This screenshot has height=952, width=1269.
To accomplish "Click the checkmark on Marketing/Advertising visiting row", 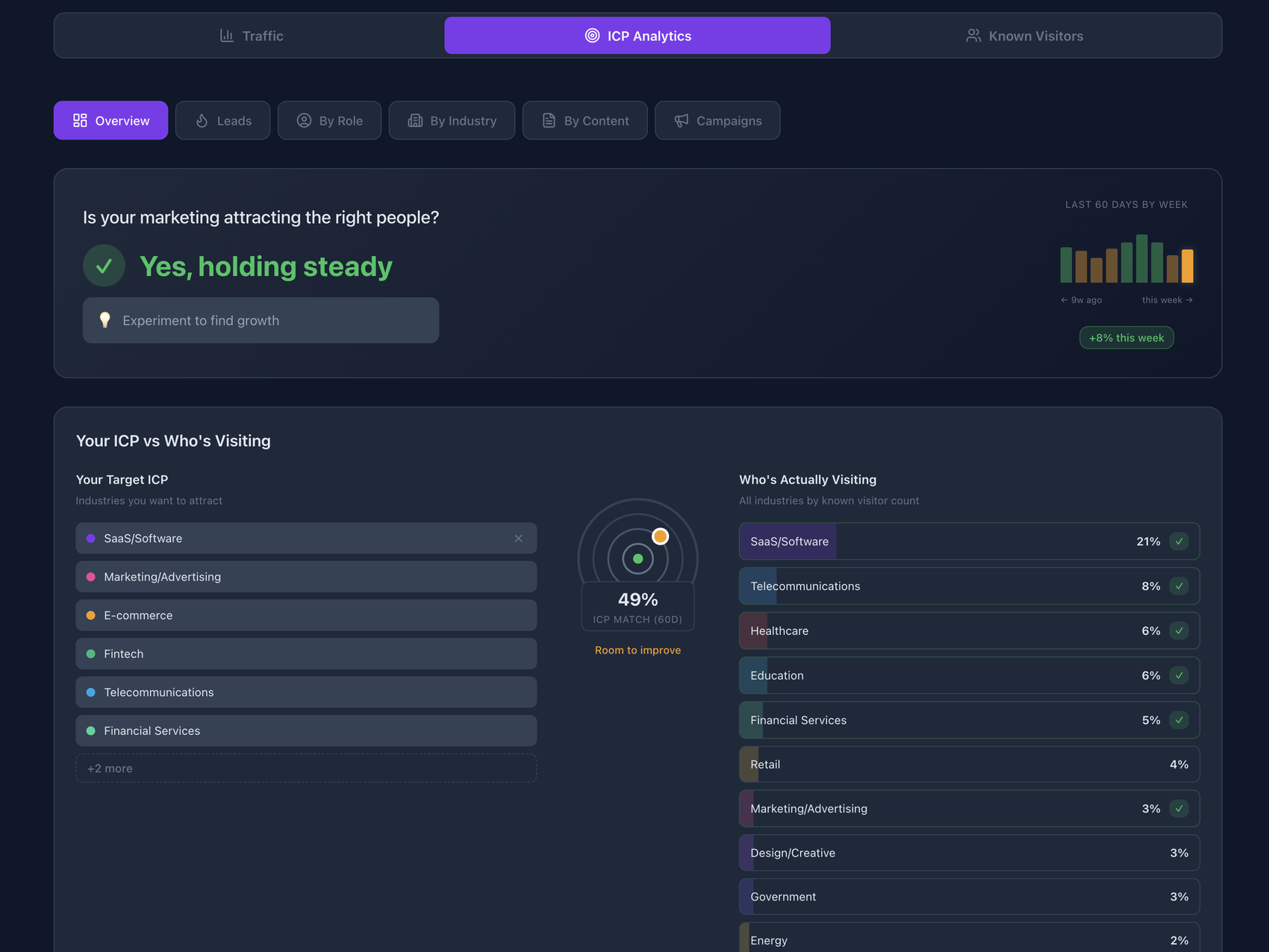I will [1179, 809].
